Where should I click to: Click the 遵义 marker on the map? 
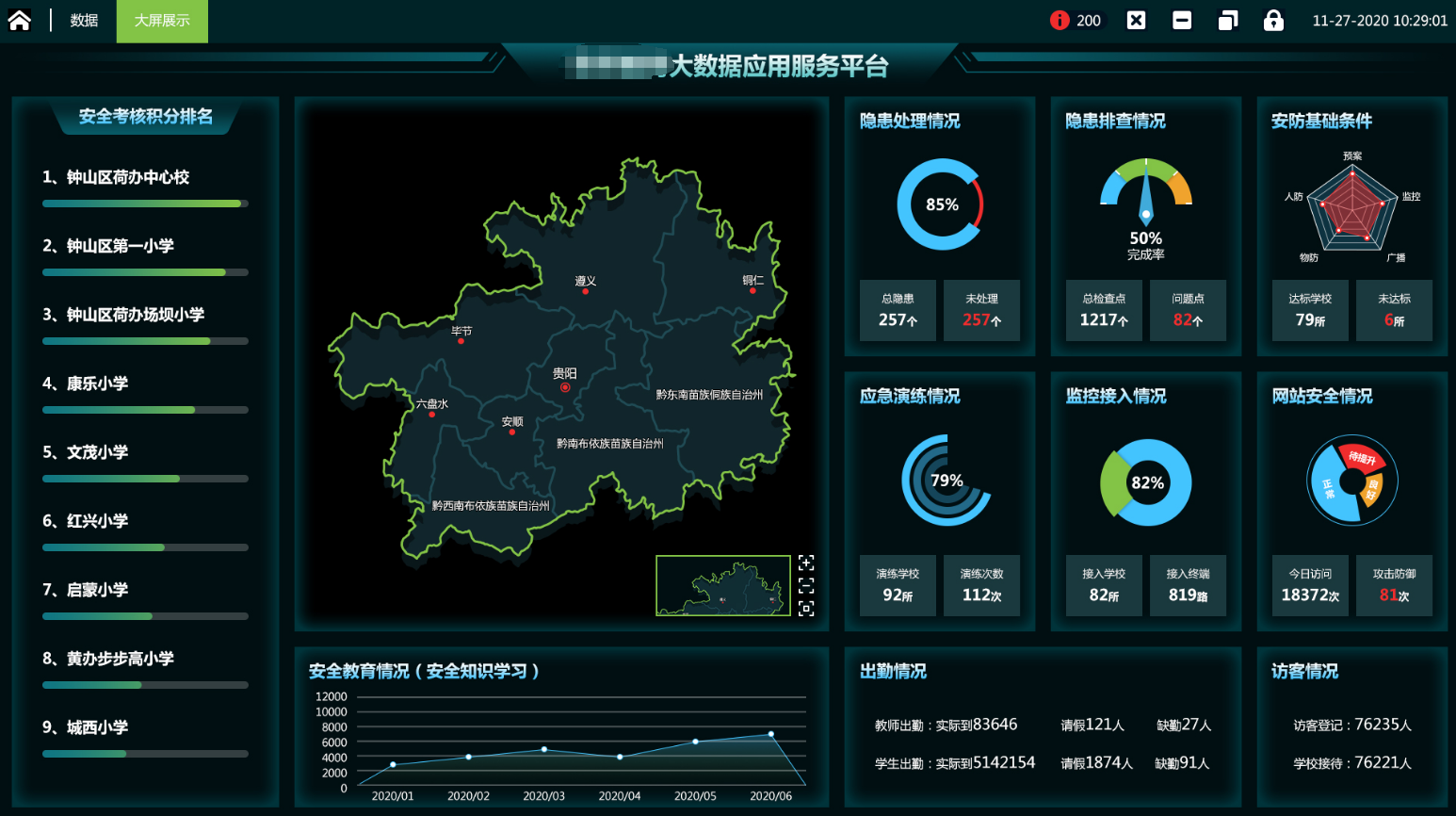click(585, 291)
